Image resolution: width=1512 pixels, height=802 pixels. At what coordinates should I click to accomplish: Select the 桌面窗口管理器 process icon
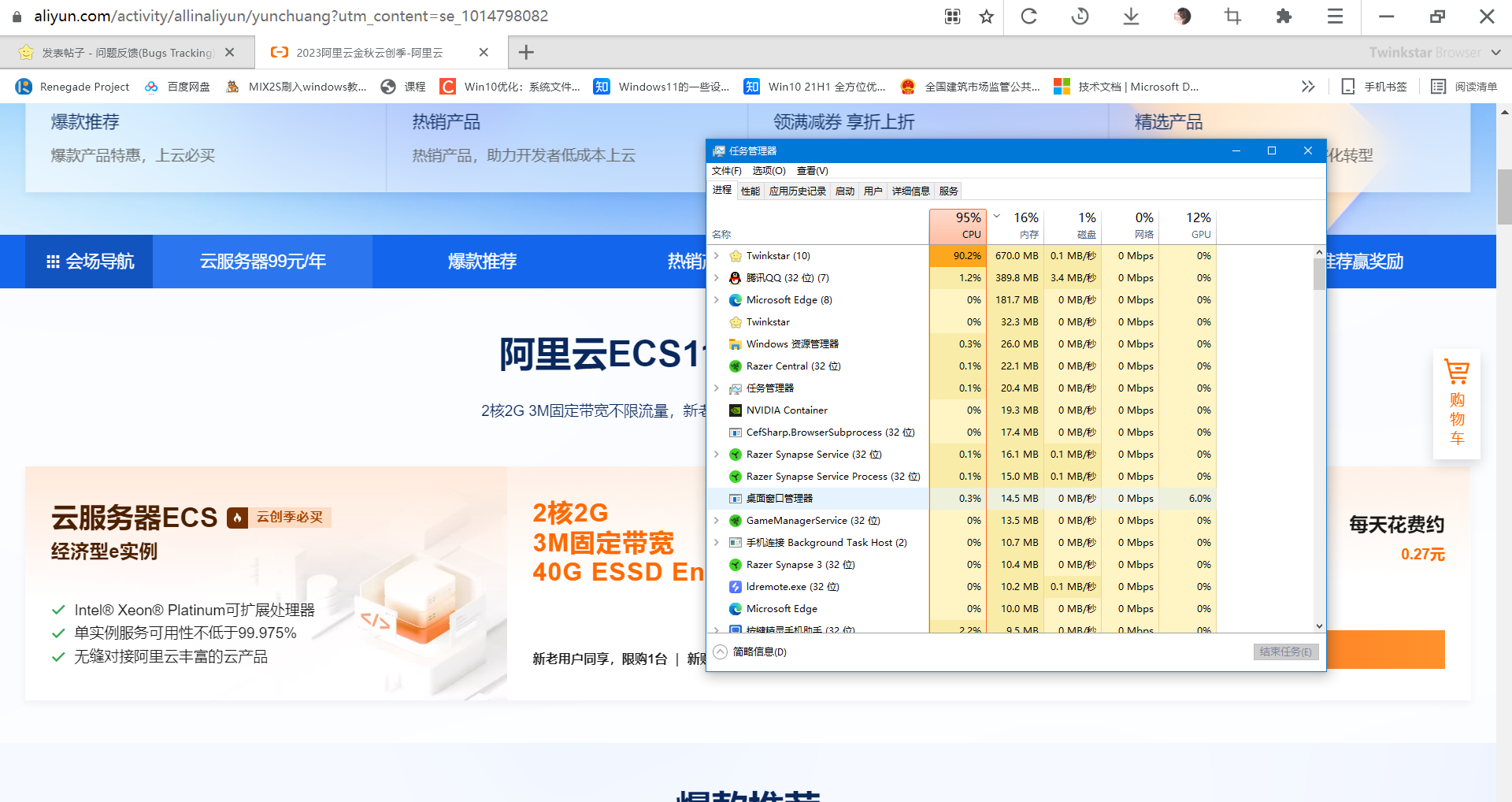(x=736, y=499)
